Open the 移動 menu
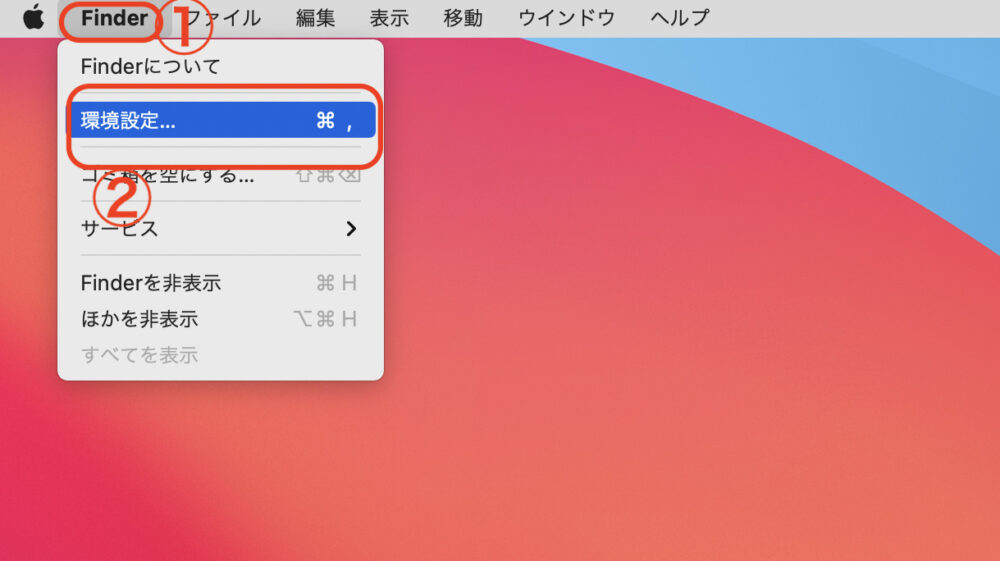Viewport: 1000px width, 561px height. tap(463, 18)
